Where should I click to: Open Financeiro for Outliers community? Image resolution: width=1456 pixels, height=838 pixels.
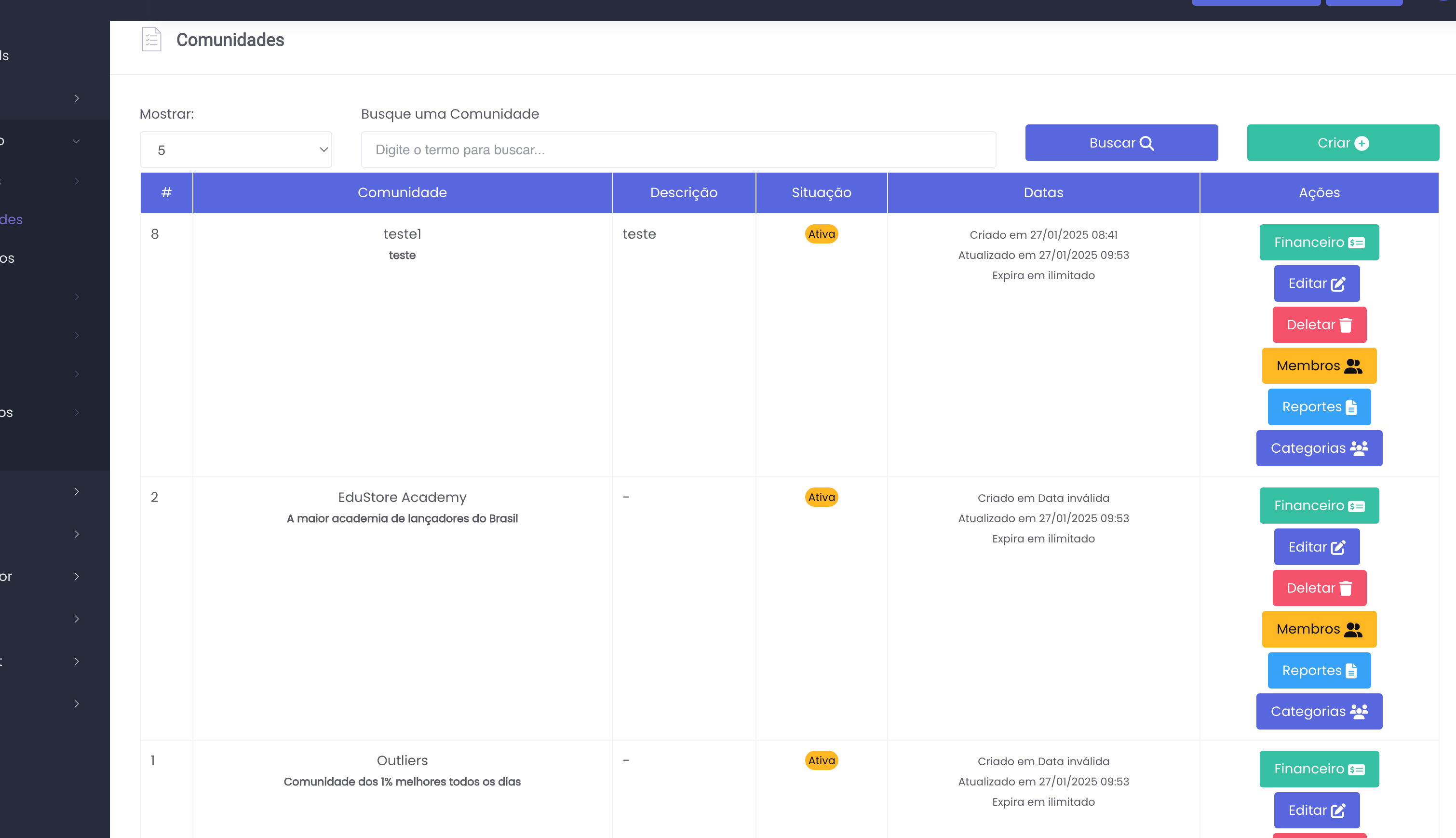tap(1319, 769)
